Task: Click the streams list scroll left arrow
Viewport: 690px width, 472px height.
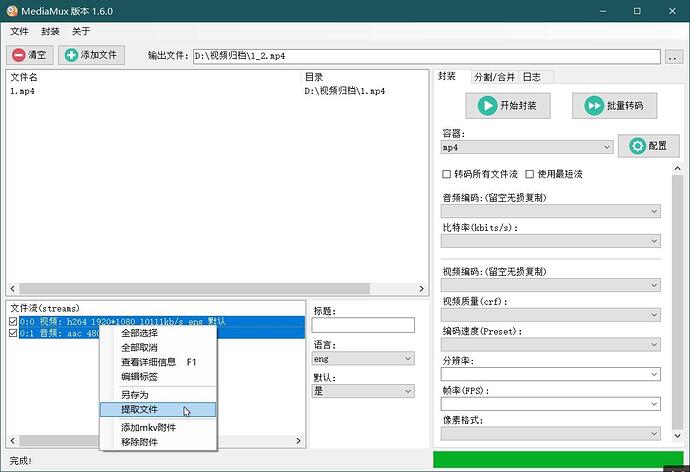Action: click(12, 440)
